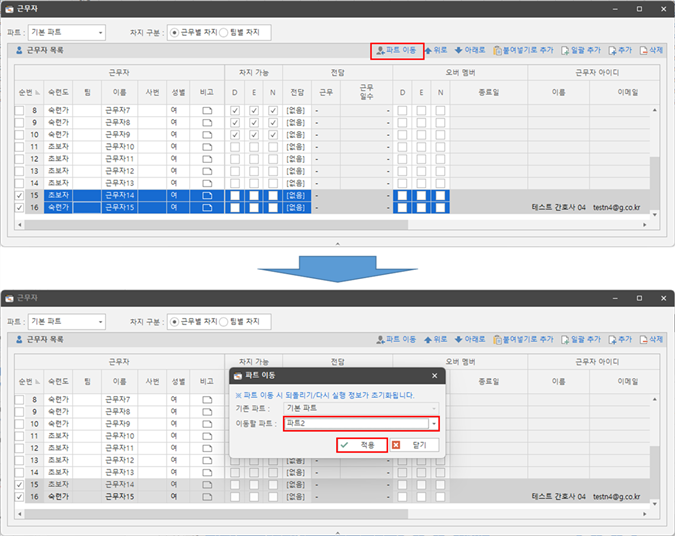Image resolution: width=675 pixels, height=536 pixels.
Task: Select the 팀별 차지 radio in the upper window
Action: coord(224,32)
